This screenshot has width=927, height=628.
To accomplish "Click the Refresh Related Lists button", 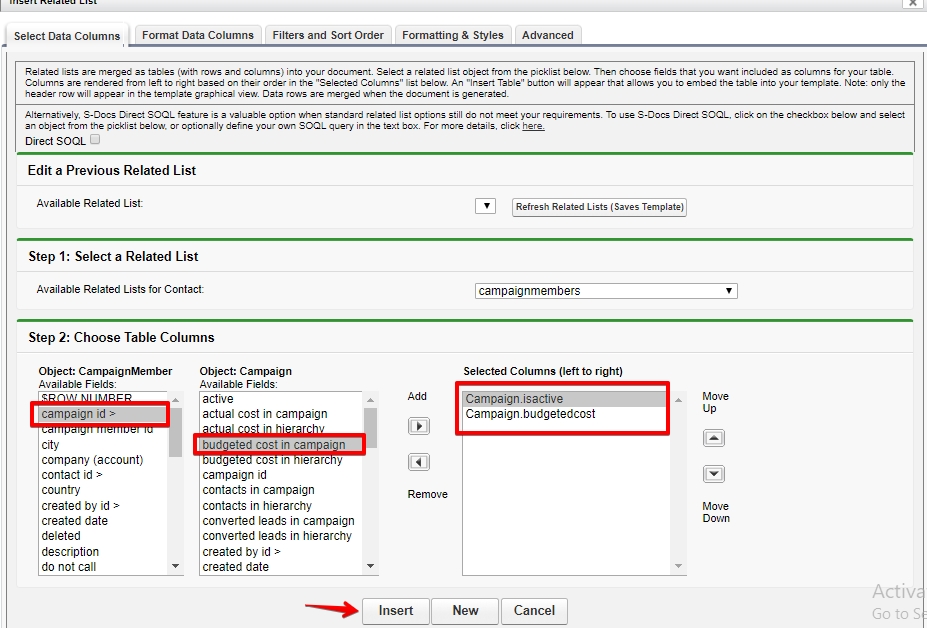I will tap(598, 206).
